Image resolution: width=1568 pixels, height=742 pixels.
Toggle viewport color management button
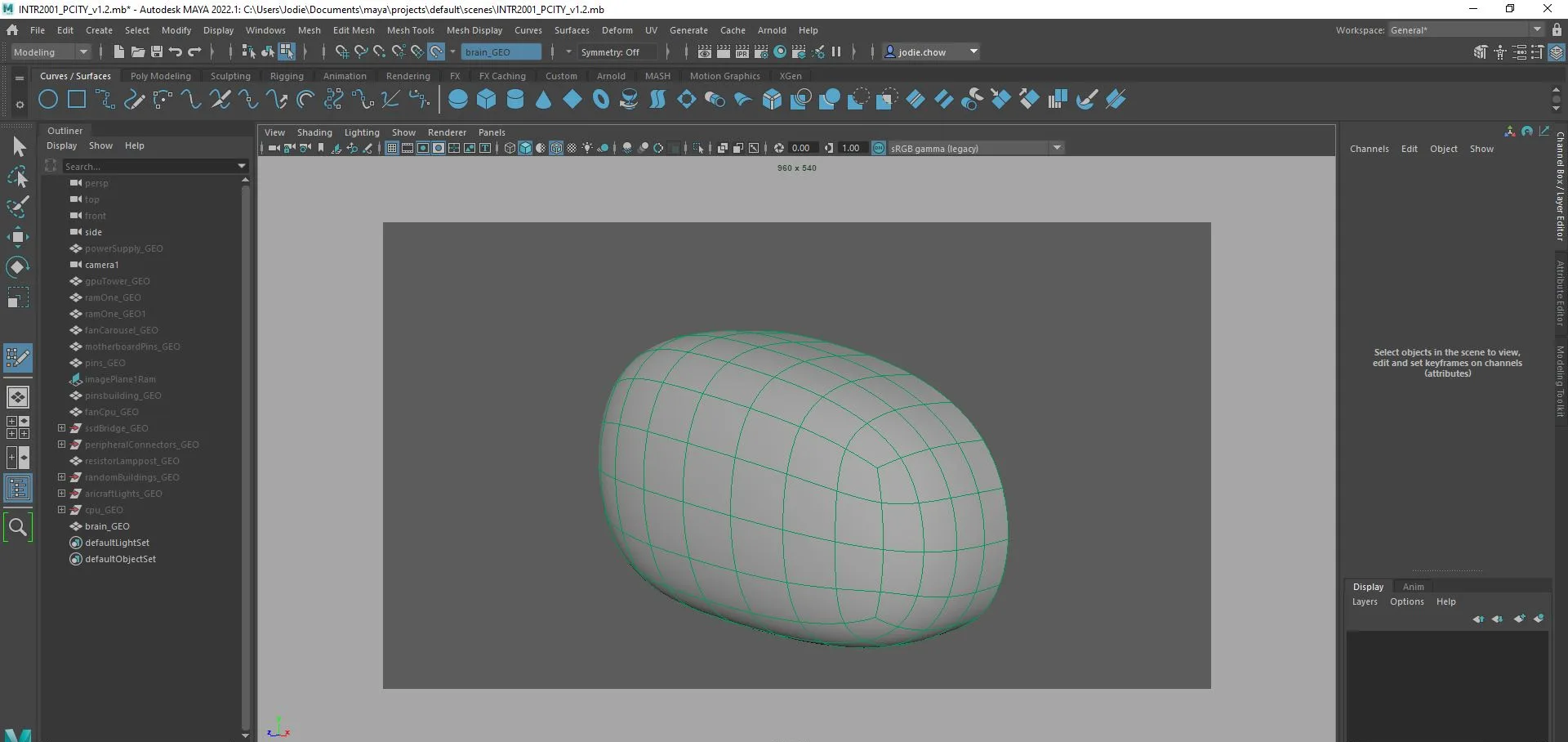click(x=879, y=148)
